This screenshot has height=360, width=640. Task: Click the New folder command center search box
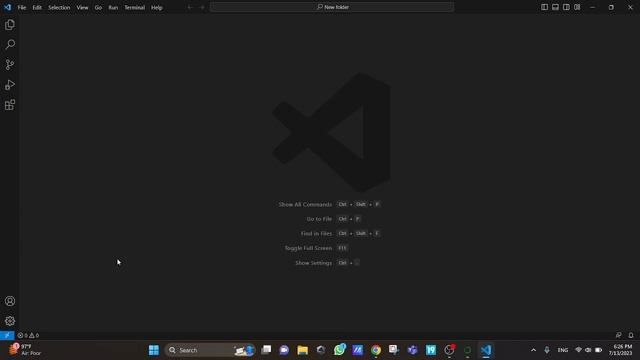coord(332,7)
